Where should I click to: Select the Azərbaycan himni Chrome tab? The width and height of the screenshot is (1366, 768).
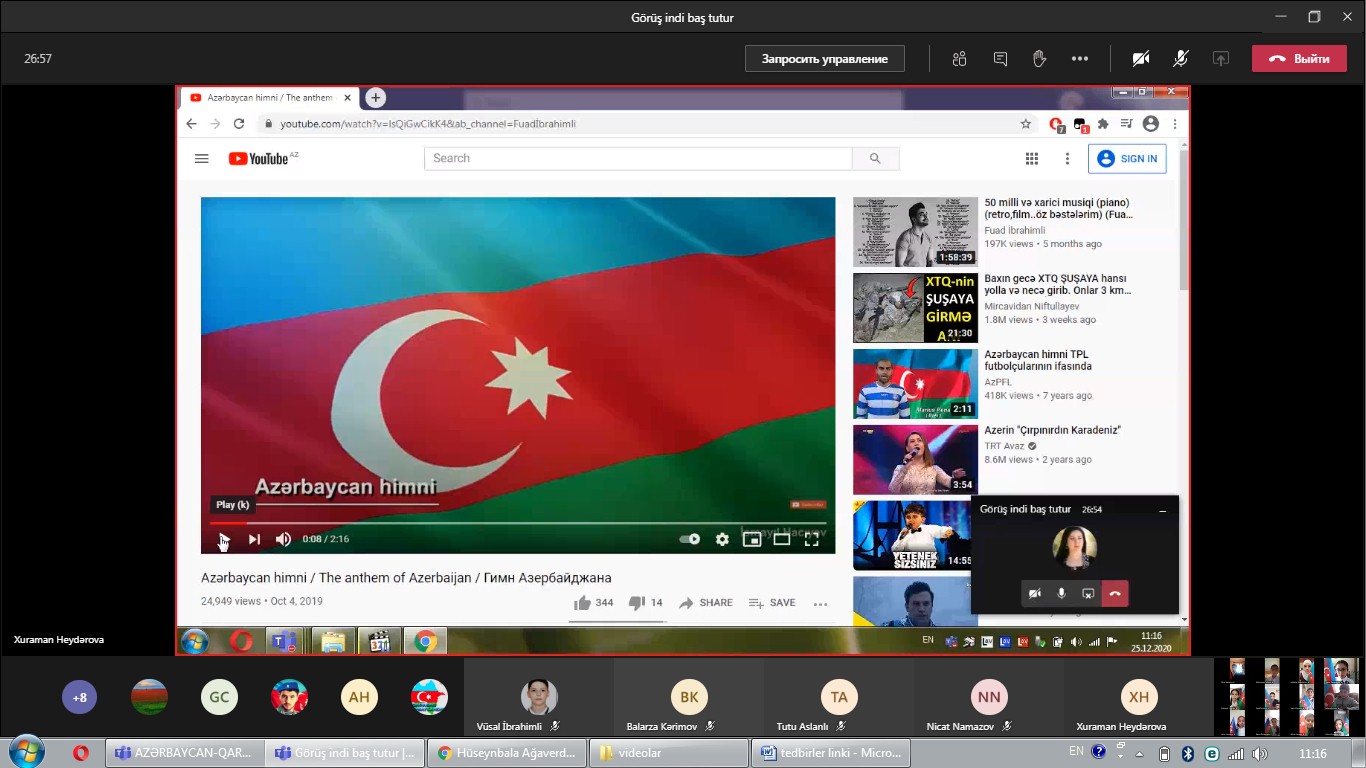point(268,98)
